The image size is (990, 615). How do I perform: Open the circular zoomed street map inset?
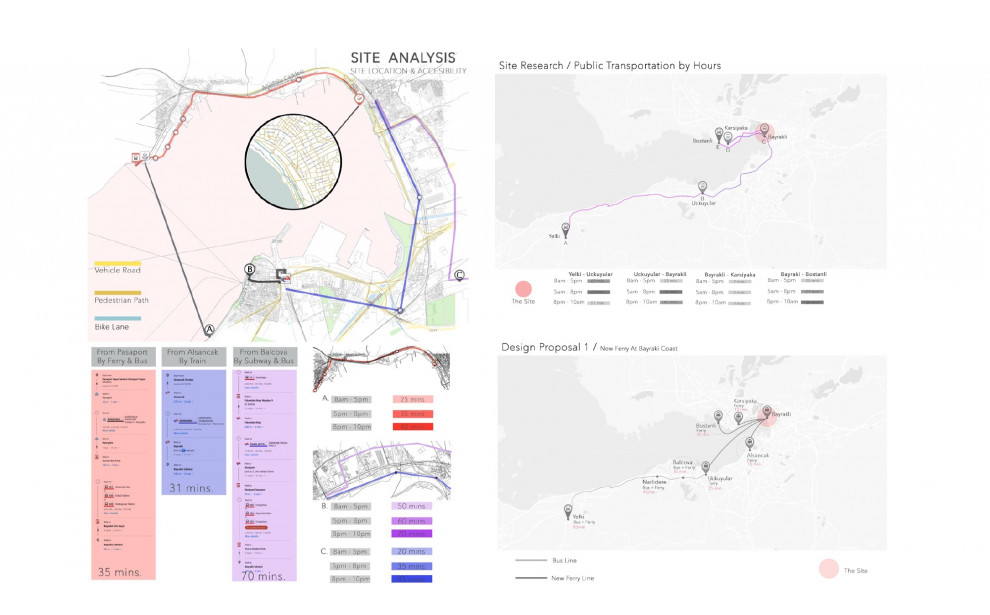tap(293, 162)
